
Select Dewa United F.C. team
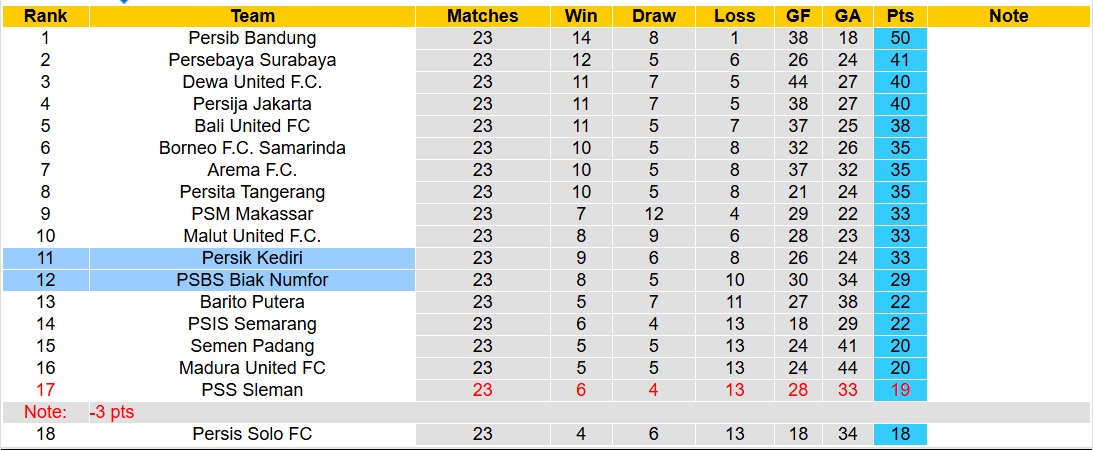click(x=252, y=82)
